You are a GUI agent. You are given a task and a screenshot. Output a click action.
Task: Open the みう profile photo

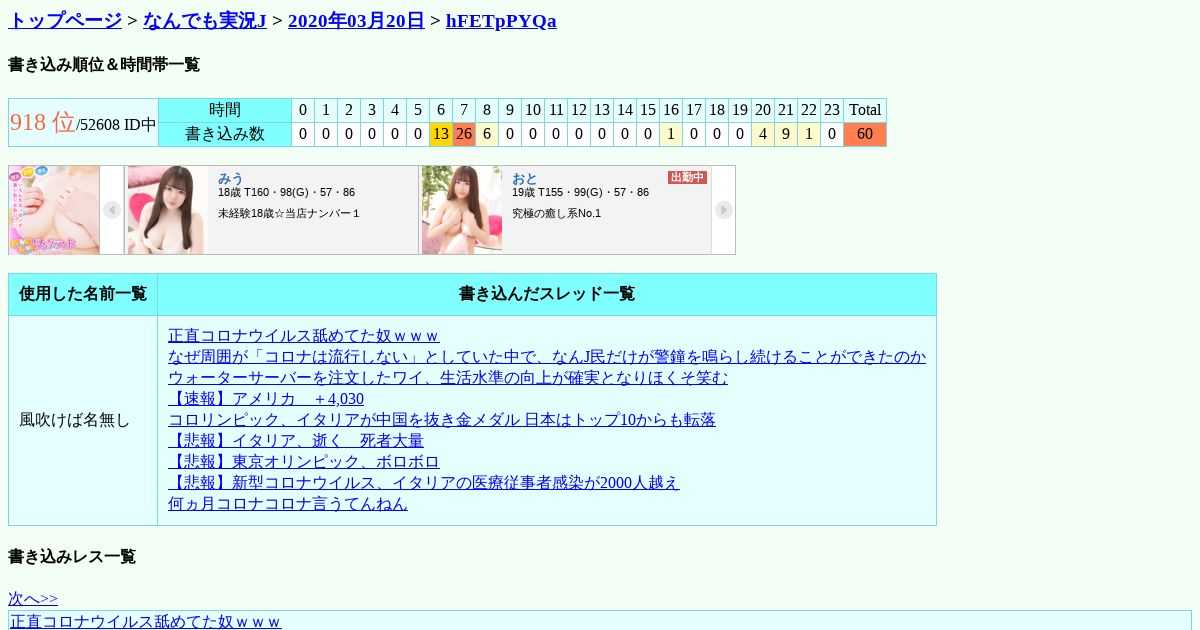click(x=168, y=210)
